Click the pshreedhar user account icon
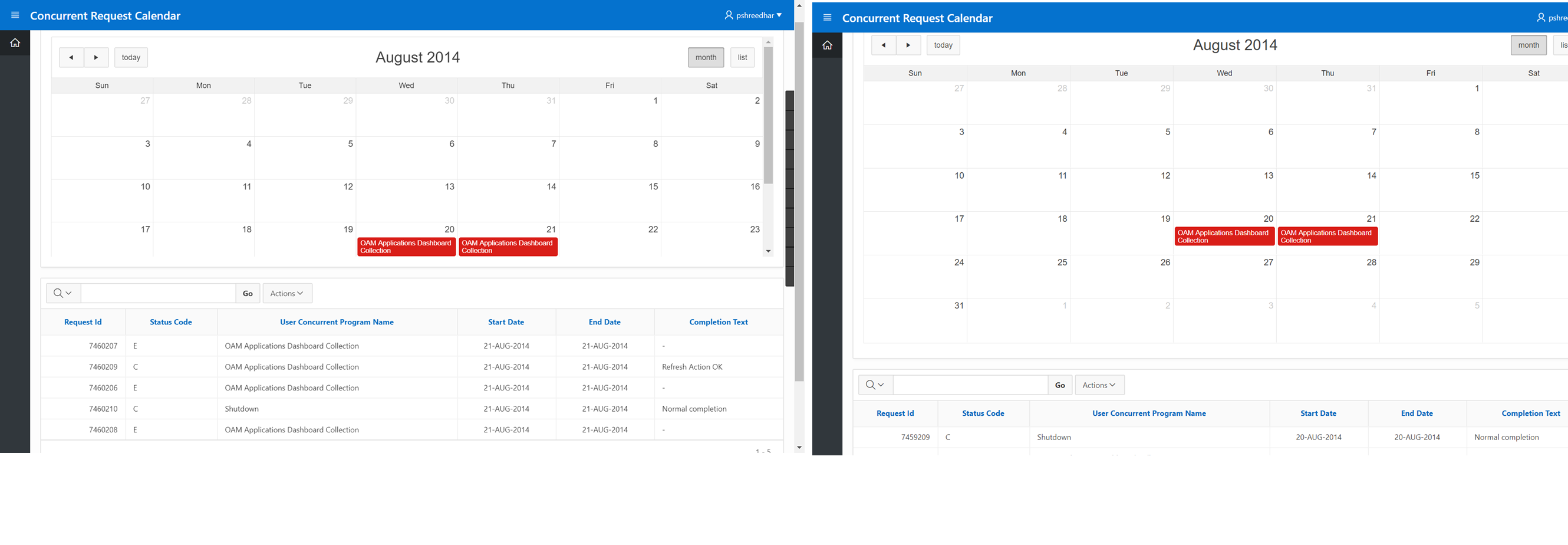The image size is (1568, 545). [729, 15]
